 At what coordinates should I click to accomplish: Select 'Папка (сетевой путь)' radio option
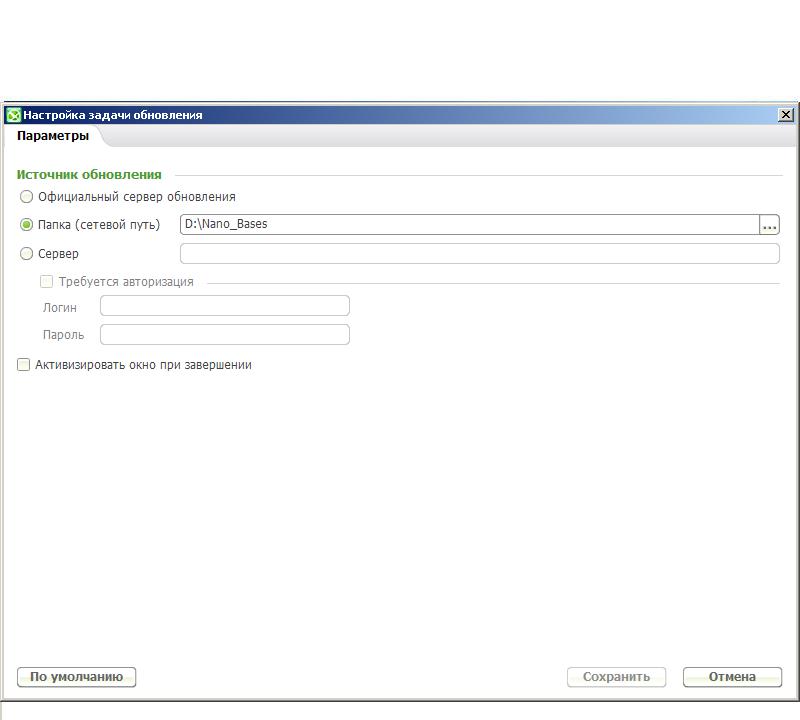(x=27, y=225)
